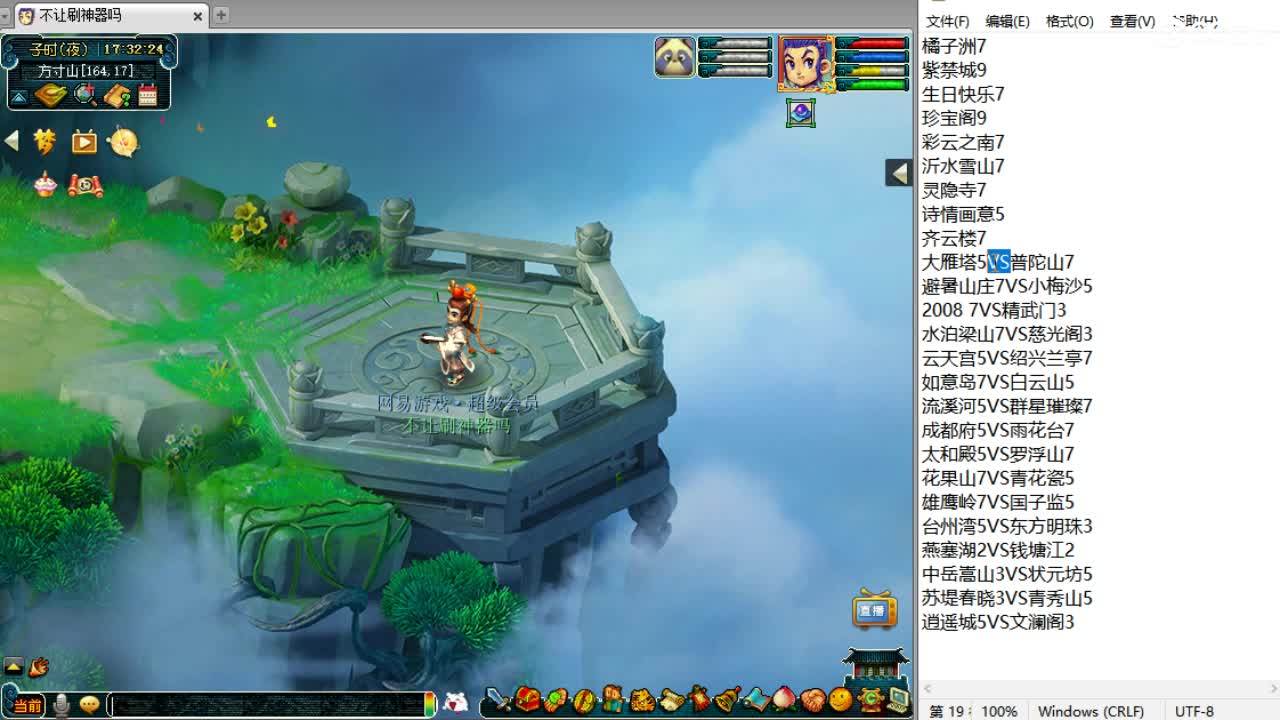Open the Notepad 编辑(E) menu

coord(1007,21)
